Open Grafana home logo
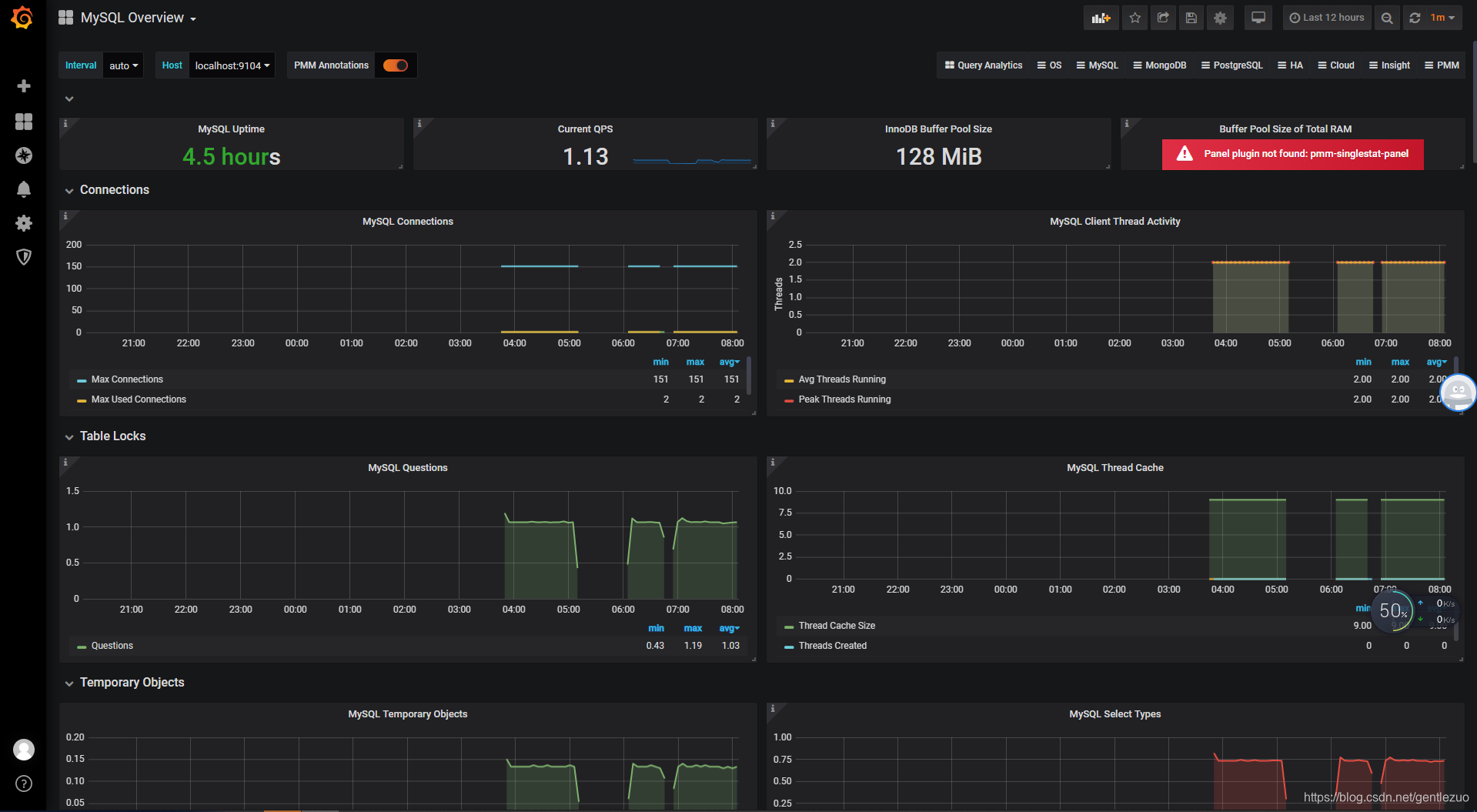This screenshot has width=1477, height=812. point(22,18)
